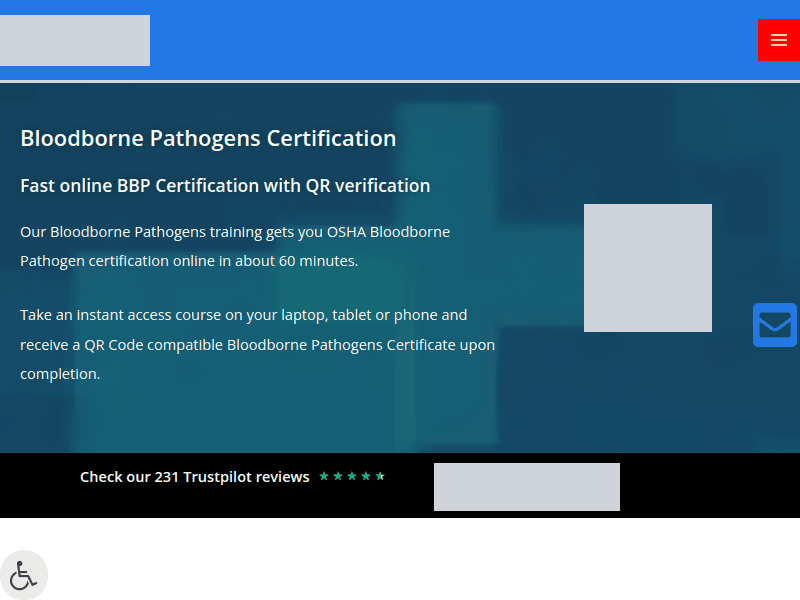Select the Bloodborne Pathogens Certification heading
This screenshot has height=600, width=800.
[x=208, y=138]
